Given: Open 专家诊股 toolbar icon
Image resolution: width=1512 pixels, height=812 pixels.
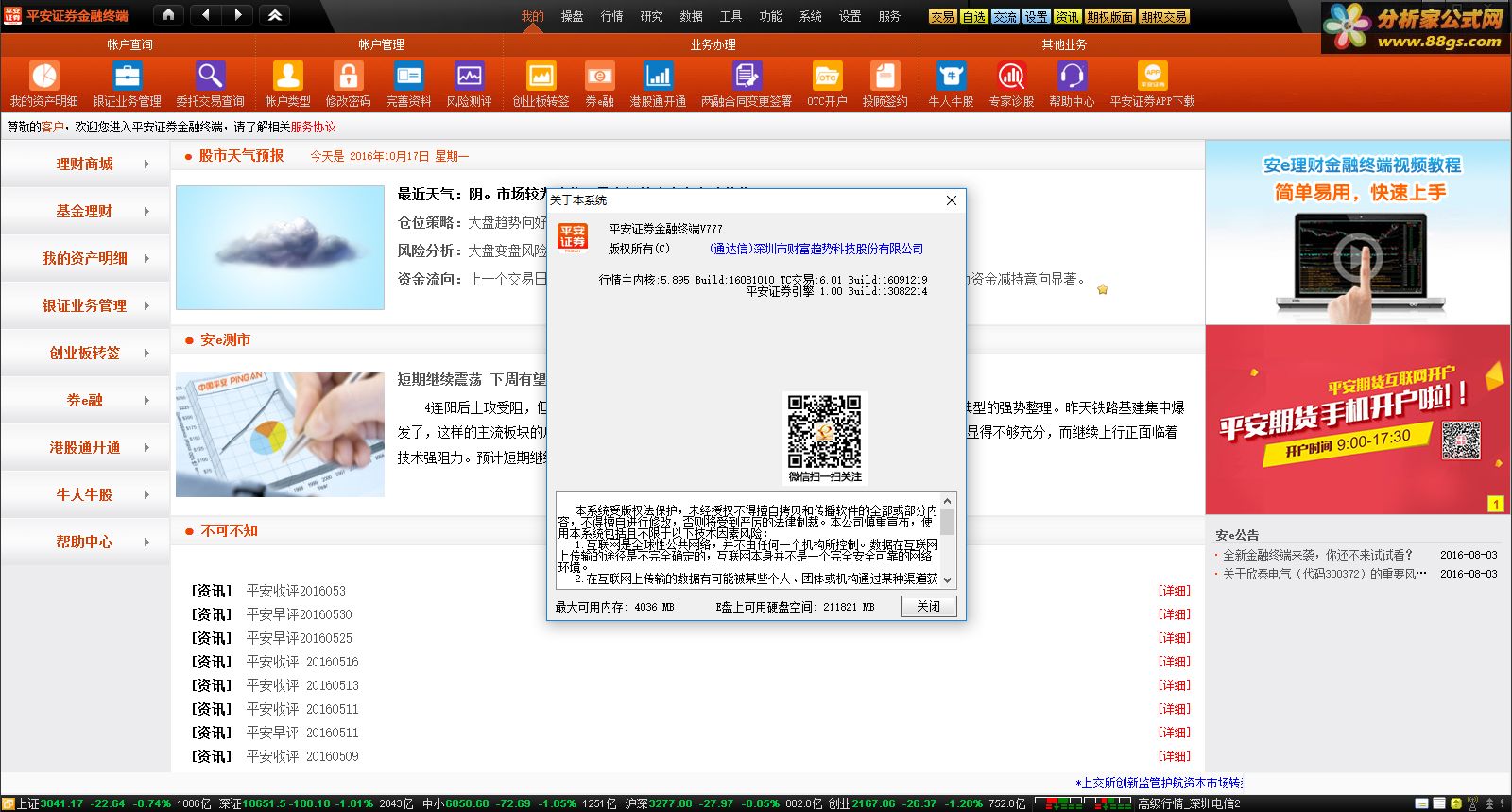Looking at the screenshot, I should click(1011, 76).
